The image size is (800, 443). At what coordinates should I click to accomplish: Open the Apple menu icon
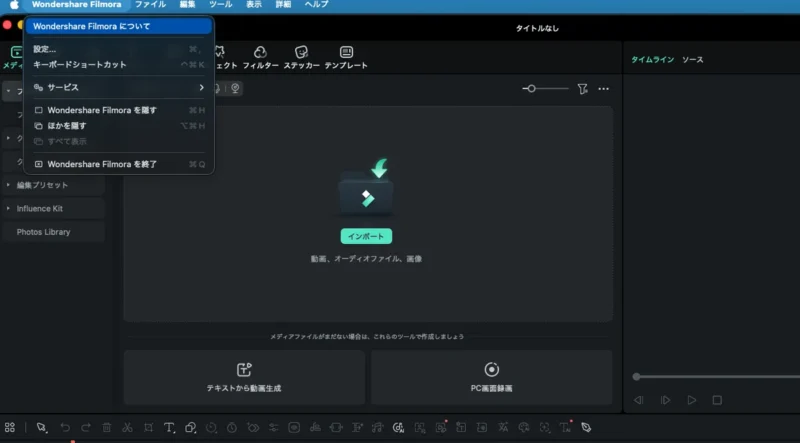click(14, 5)
